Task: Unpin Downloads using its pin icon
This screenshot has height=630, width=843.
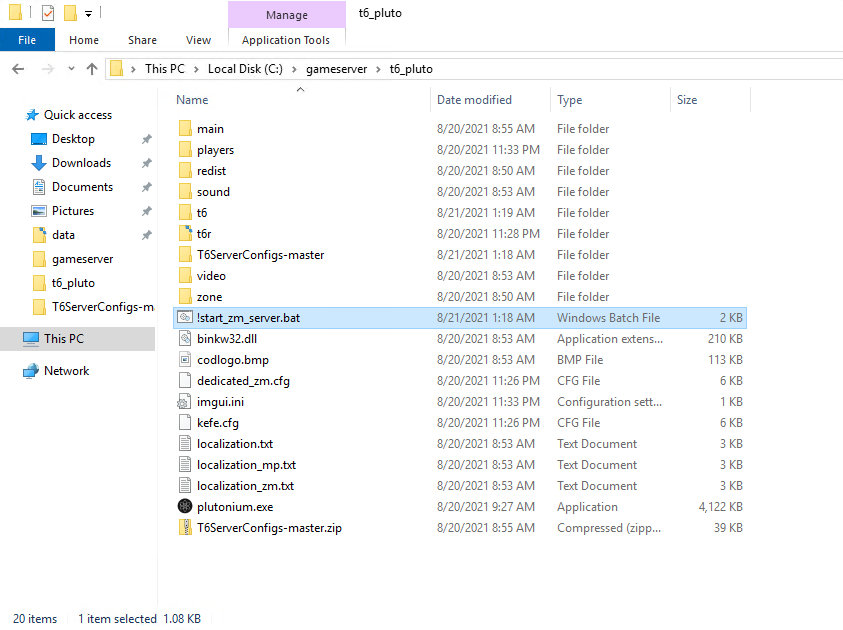Action: (146, 163)
